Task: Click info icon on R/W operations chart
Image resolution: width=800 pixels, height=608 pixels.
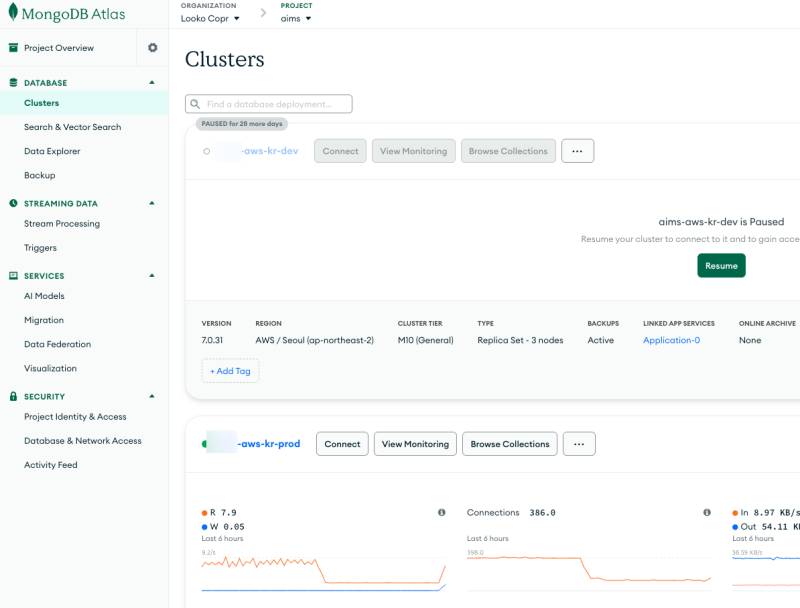Action: click(x=441, y=513)
